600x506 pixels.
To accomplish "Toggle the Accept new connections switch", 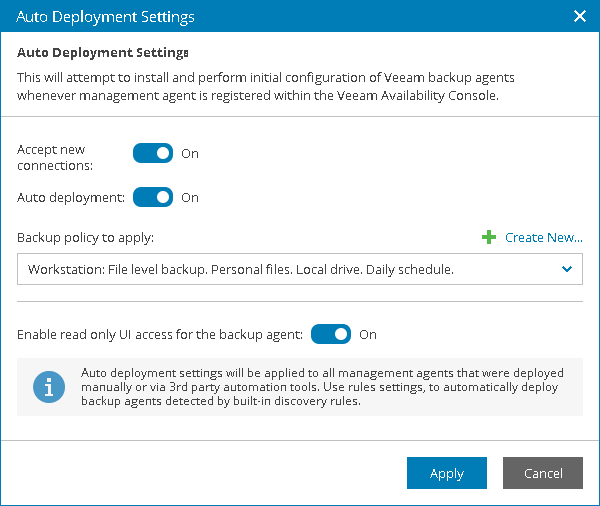I will click(x=153, y=154).
